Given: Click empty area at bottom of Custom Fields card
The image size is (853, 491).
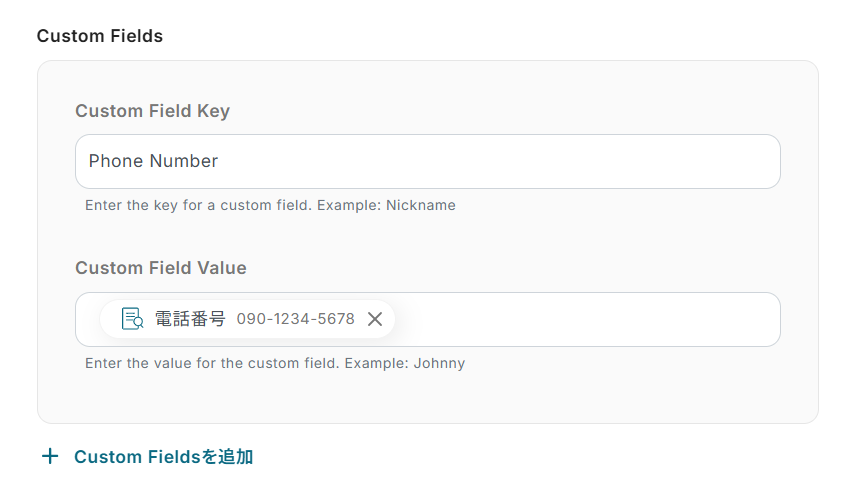Looking at the screenshot, I should (427, 398).
